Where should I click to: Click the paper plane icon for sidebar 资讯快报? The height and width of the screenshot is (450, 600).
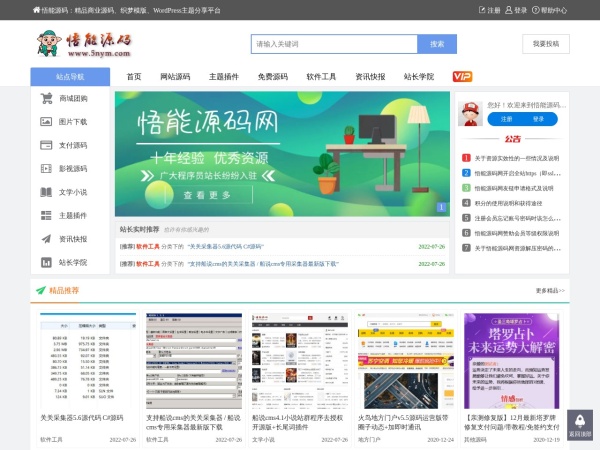click(x=46, y=239)
